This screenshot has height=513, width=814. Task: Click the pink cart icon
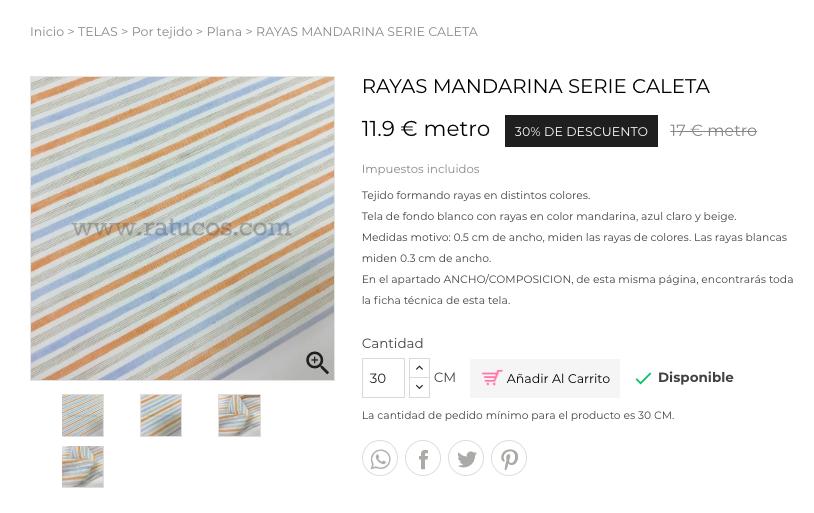click(491, 378)
